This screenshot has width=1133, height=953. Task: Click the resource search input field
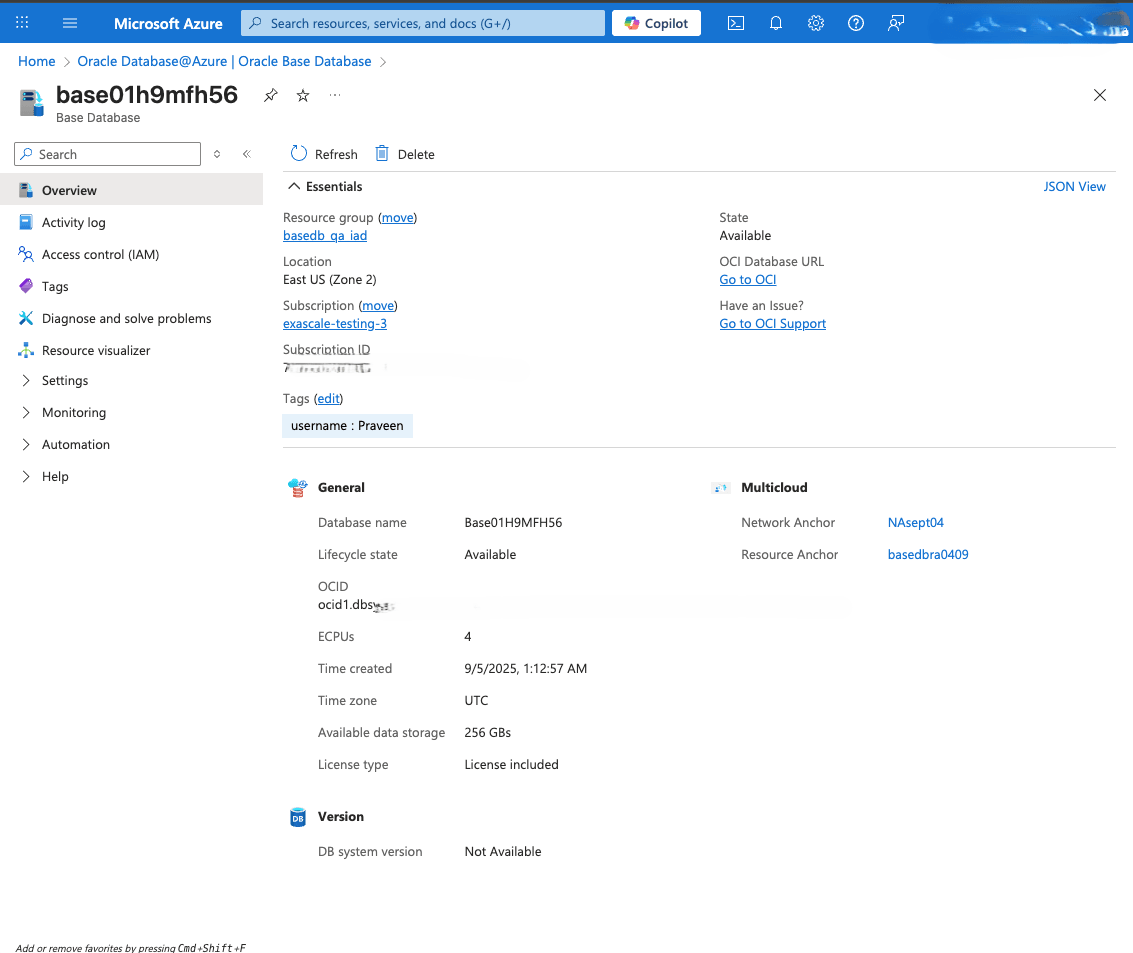(420, 22)
